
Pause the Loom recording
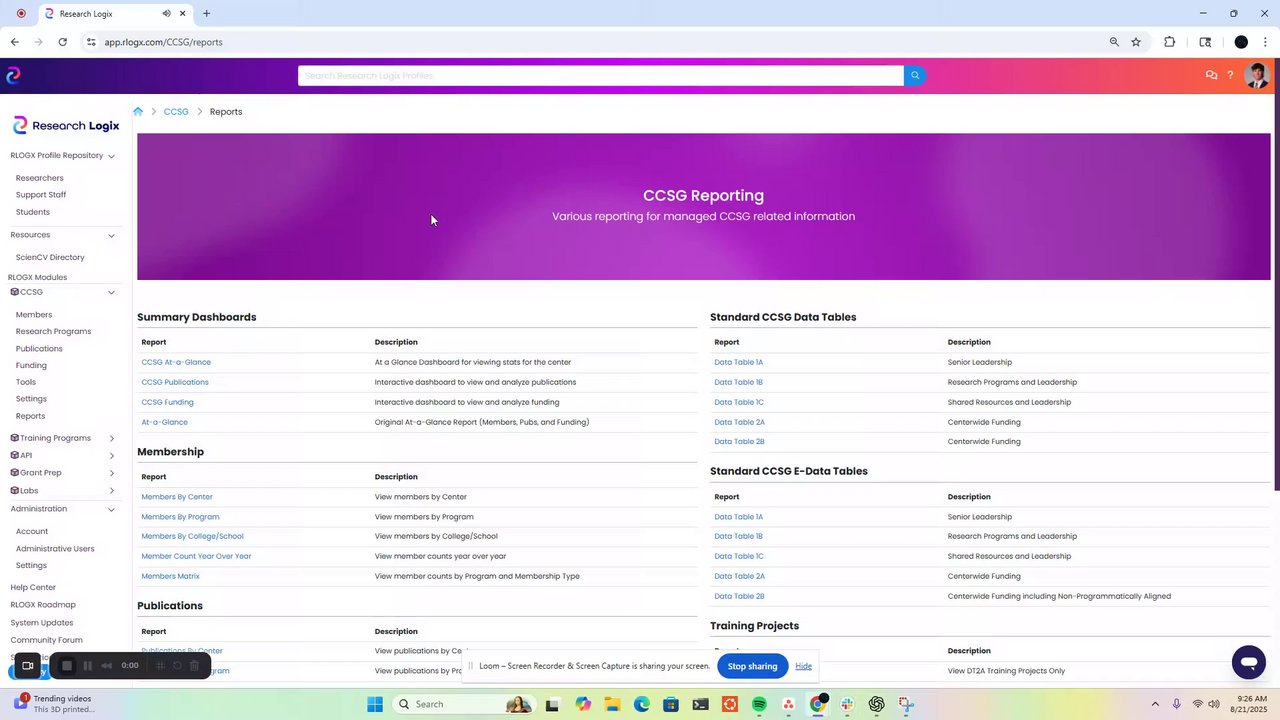(88, 666)
